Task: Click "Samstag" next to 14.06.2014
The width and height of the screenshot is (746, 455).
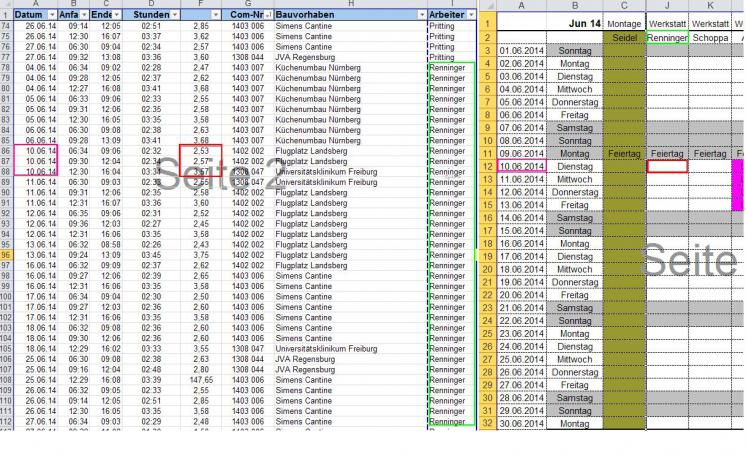Action: [x=575, y=218]
